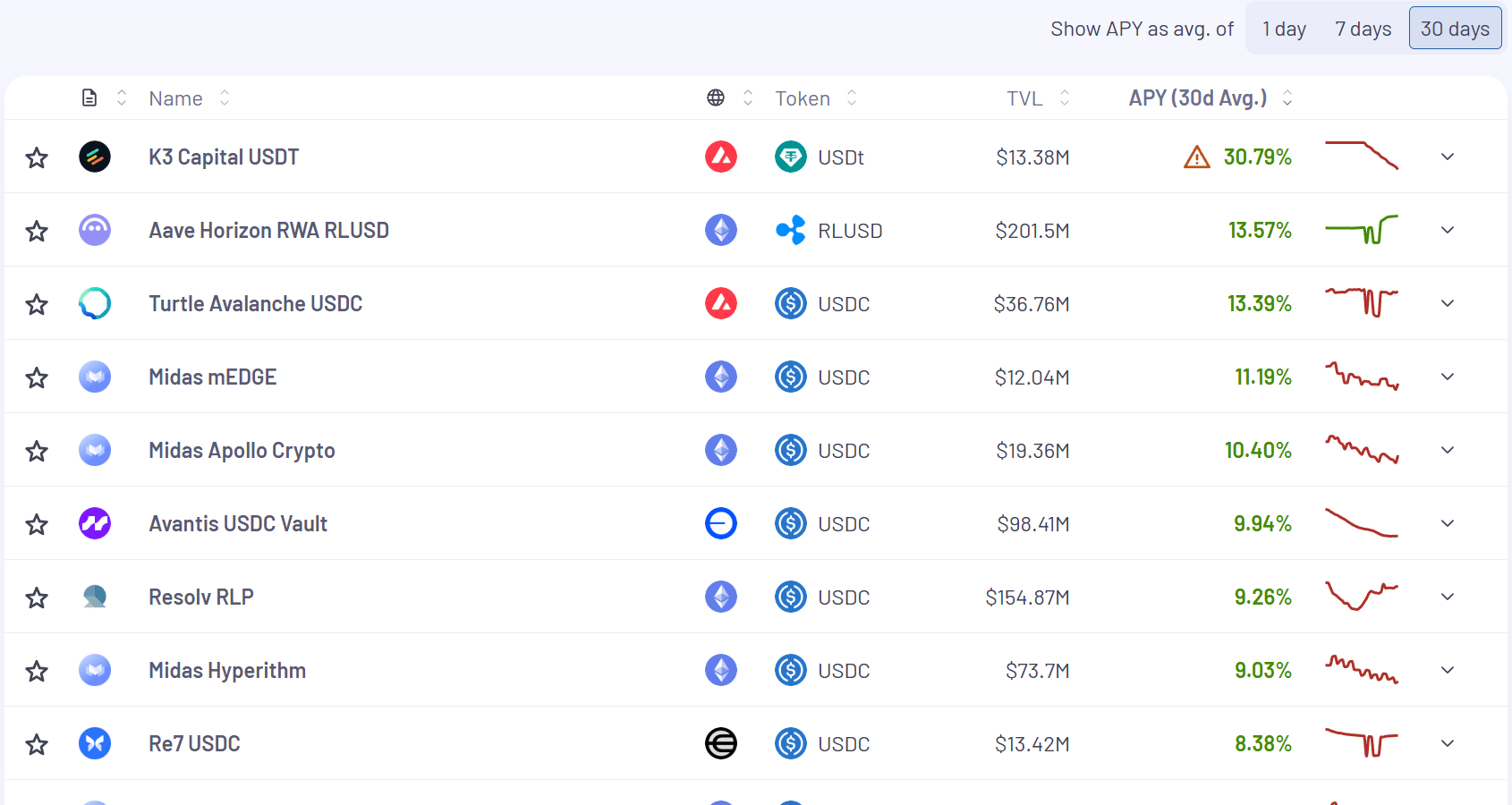
Task: Toggle favorite star on Avantis USDC Vault
Action: point(37,525)
